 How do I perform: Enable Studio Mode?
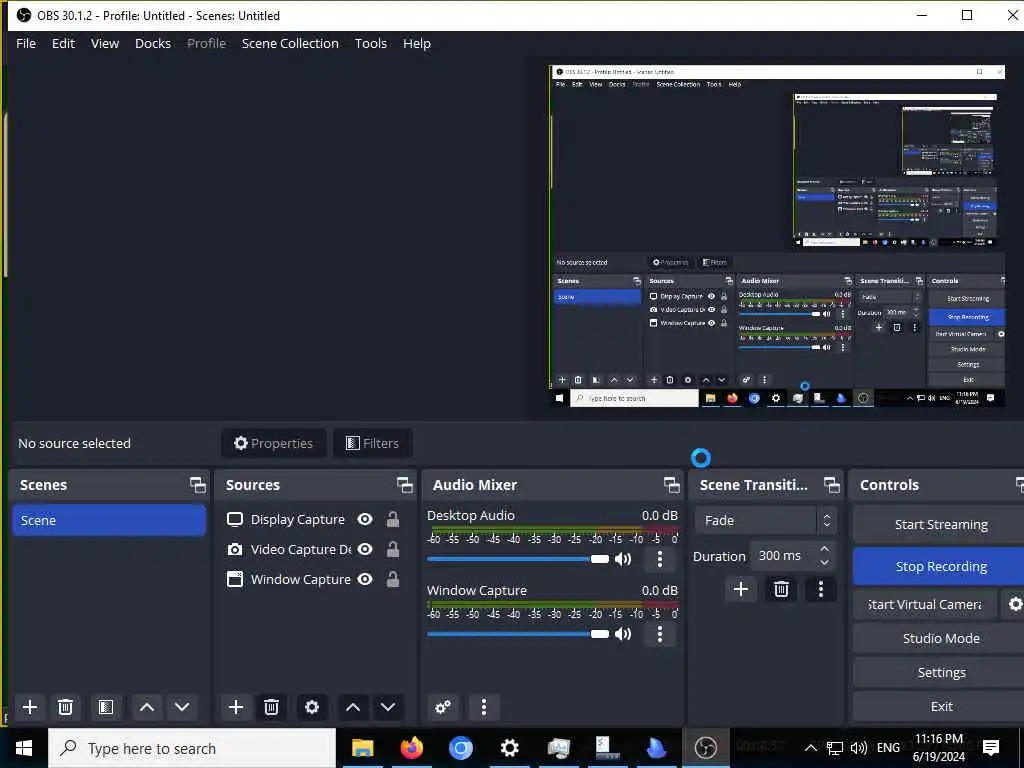click(940, 638)
